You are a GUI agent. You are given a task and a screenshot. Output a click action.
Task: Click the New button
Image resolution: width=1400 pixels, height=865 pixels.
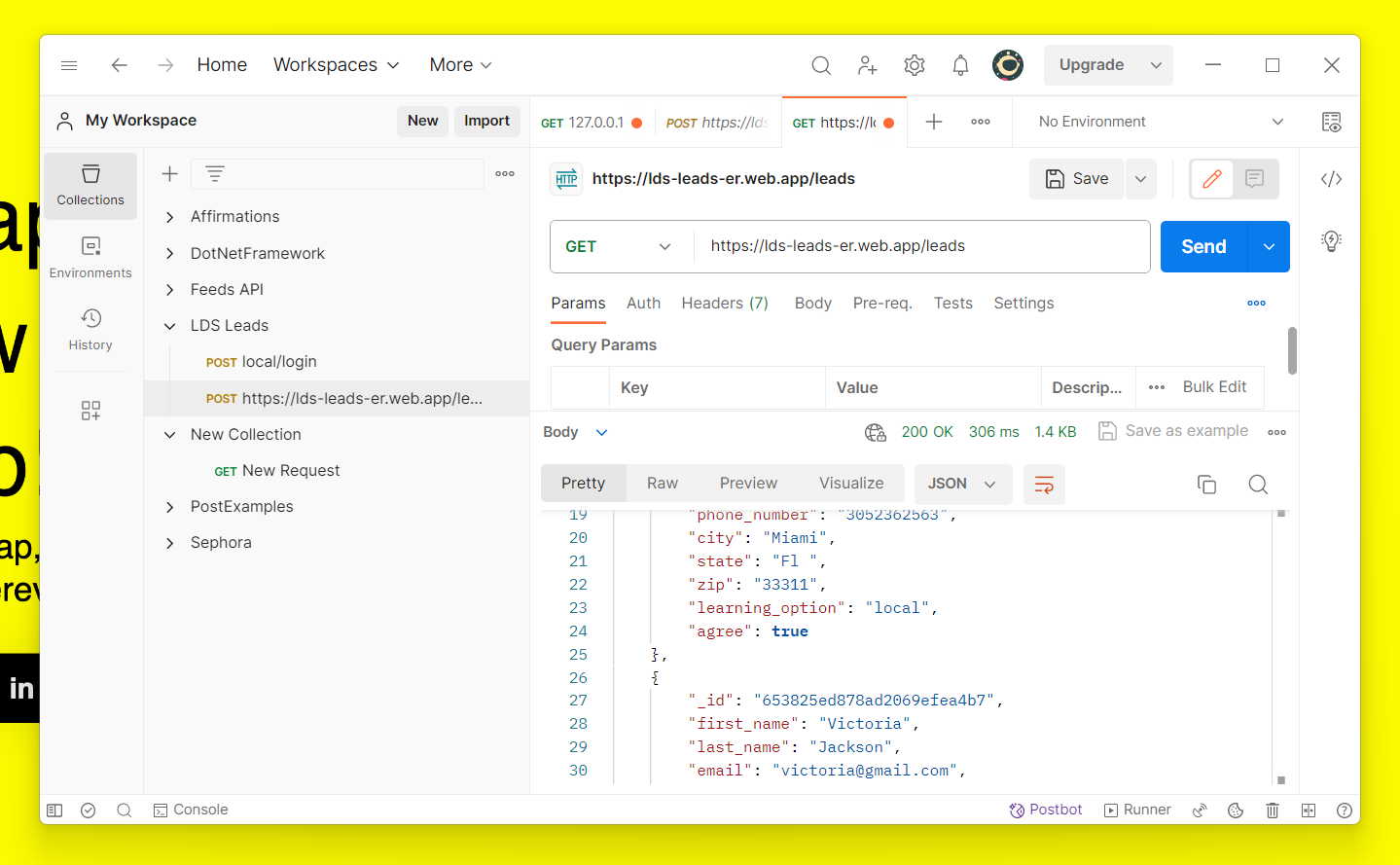coord(422,121)
